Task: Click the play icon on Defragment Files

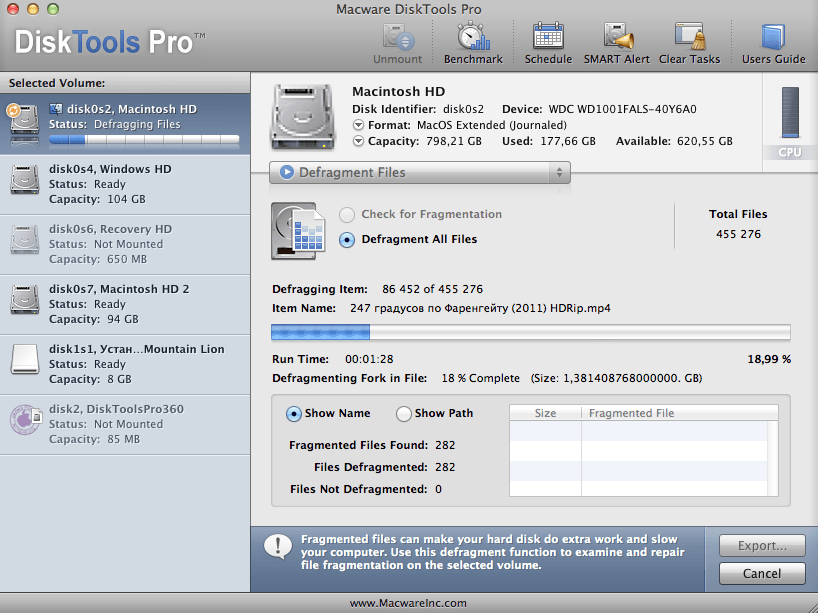Action: tap(286, 172)
